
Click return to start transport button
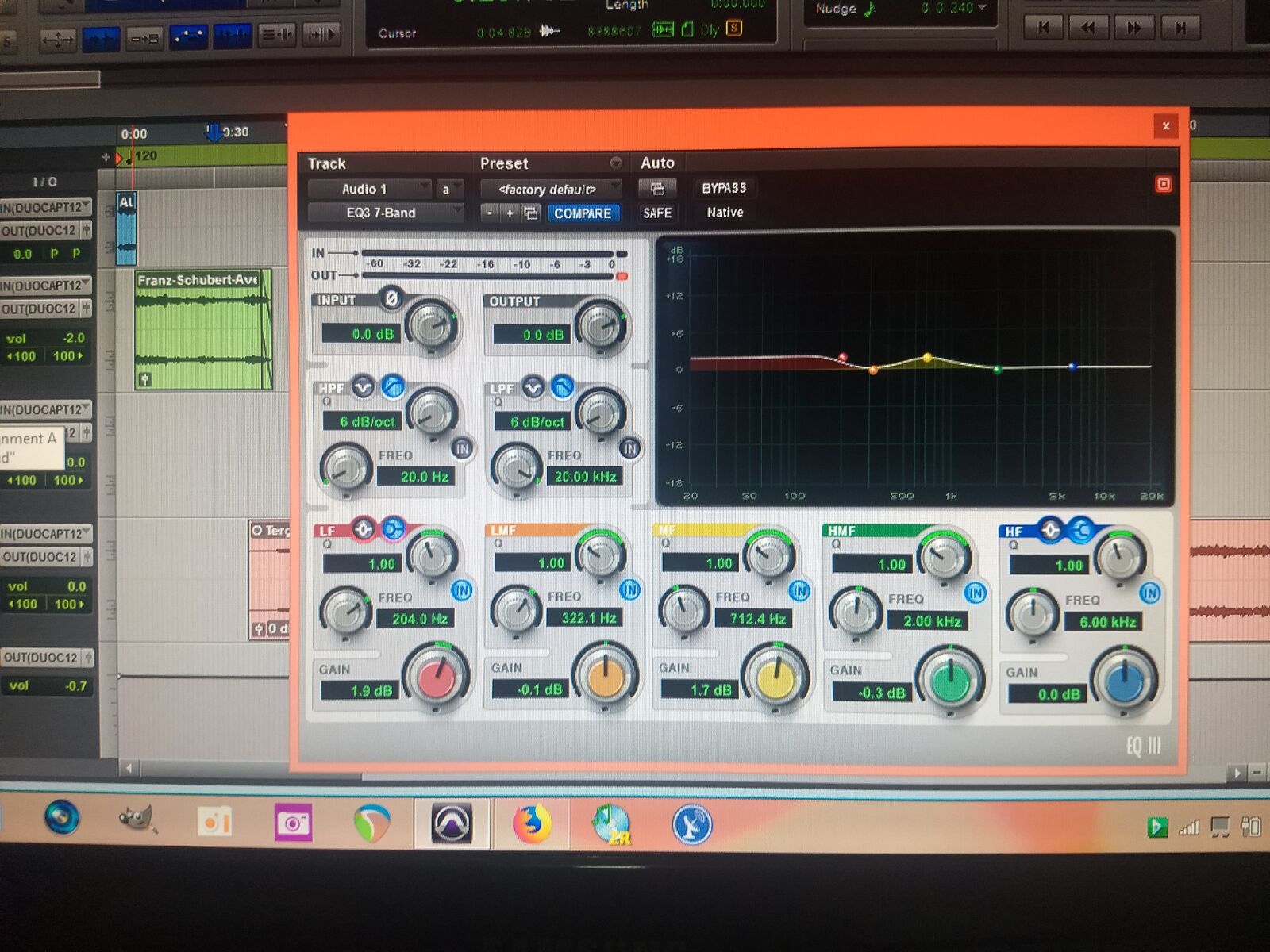1044,29
